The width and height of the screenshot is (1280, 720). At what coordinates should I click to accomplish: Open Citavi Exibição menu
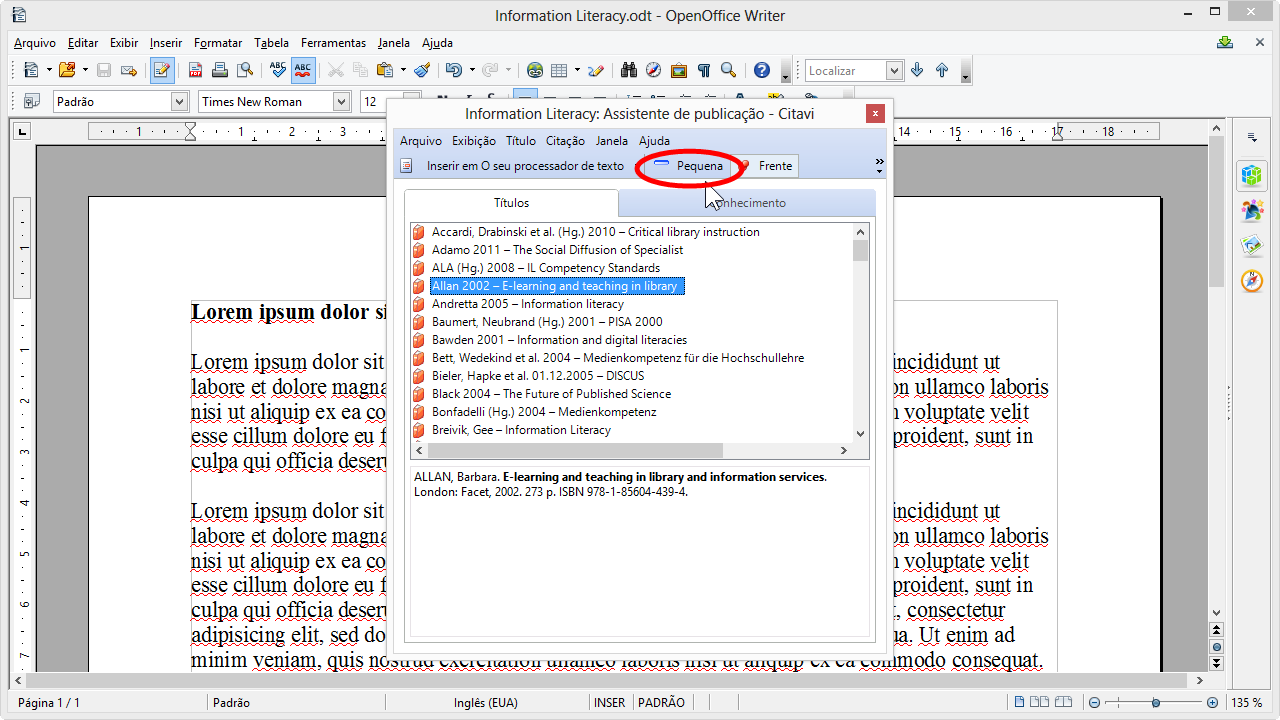473,141
